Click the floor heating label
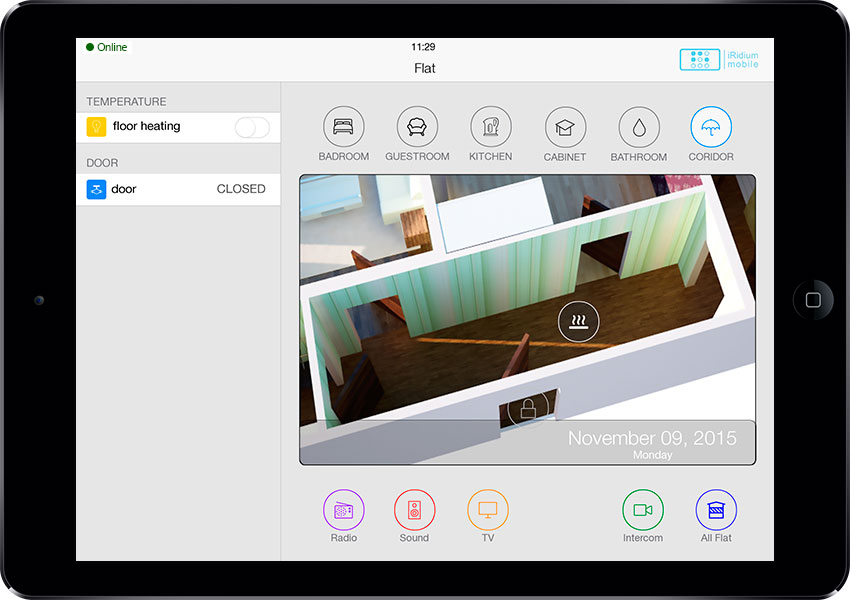The image size is (850, 600). coord(146,126)
